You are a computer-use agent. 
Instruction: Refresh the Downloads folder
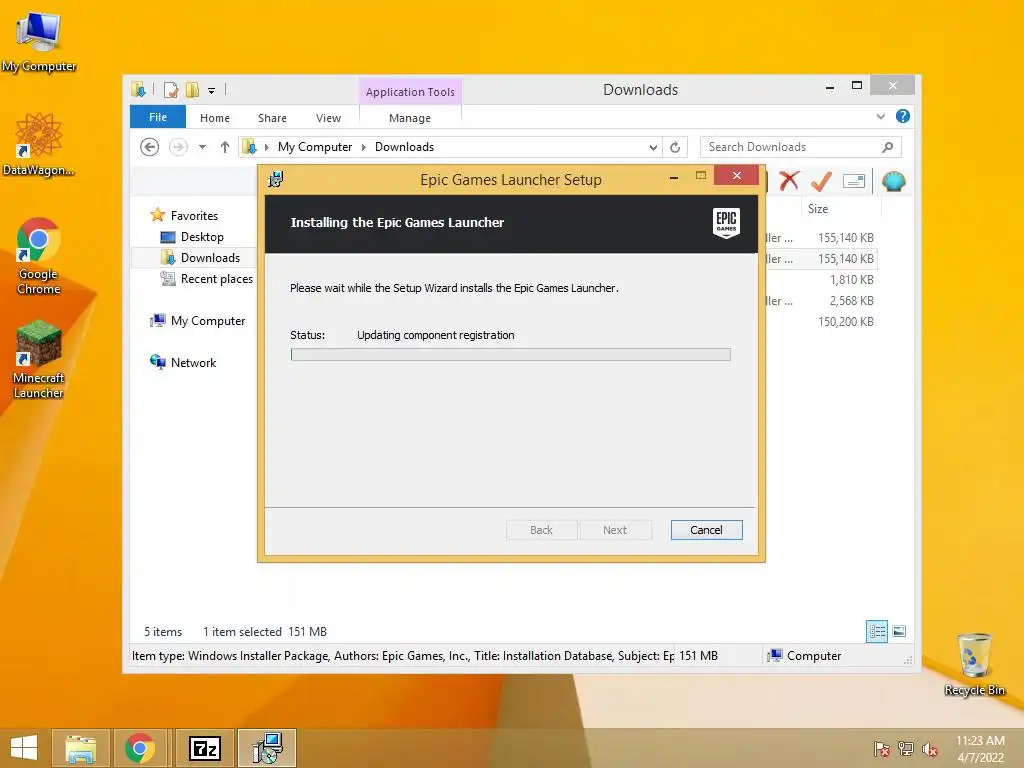click(675, 148)
